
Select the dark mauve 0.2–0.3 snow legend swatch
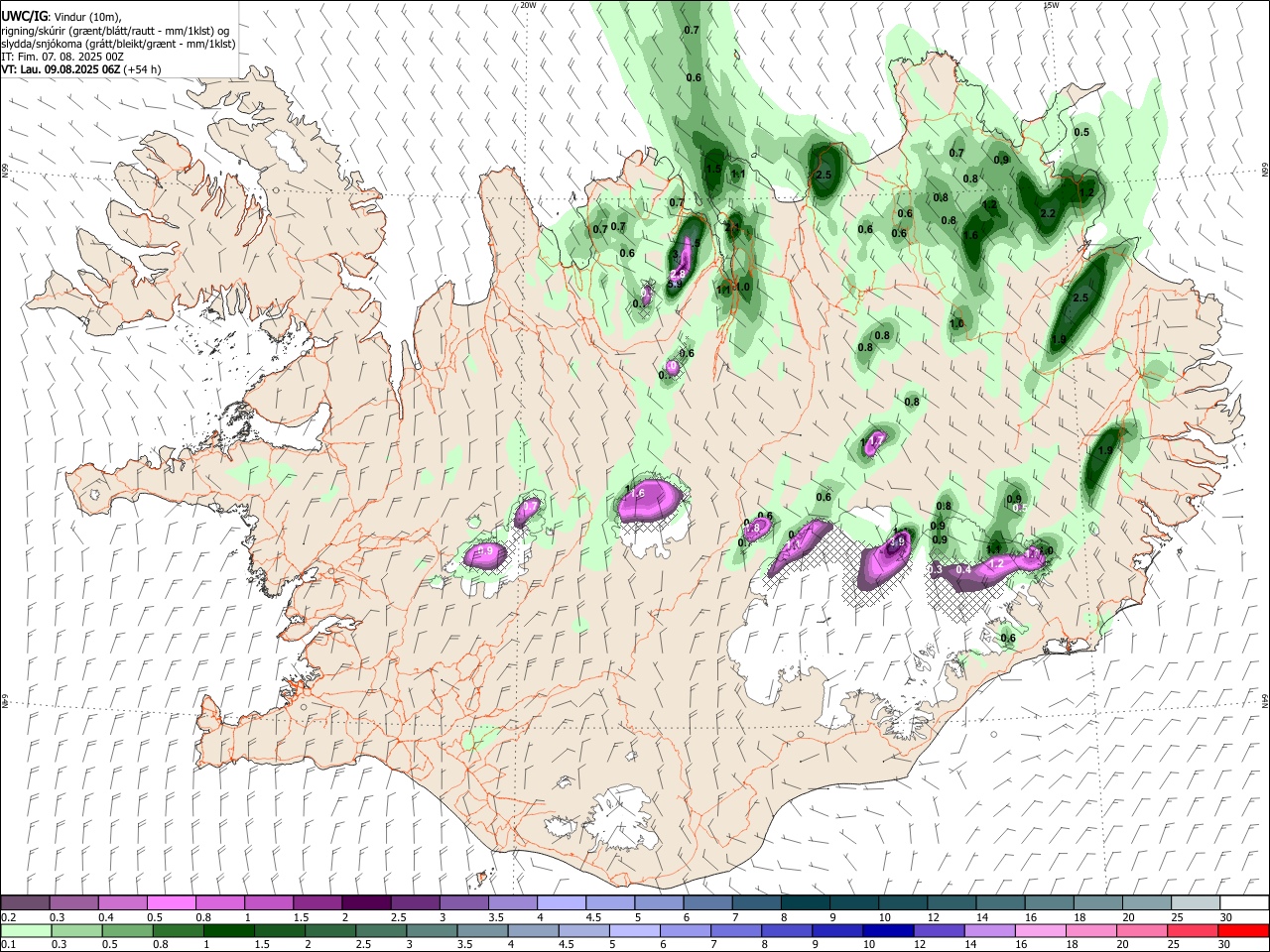(25, 903)
